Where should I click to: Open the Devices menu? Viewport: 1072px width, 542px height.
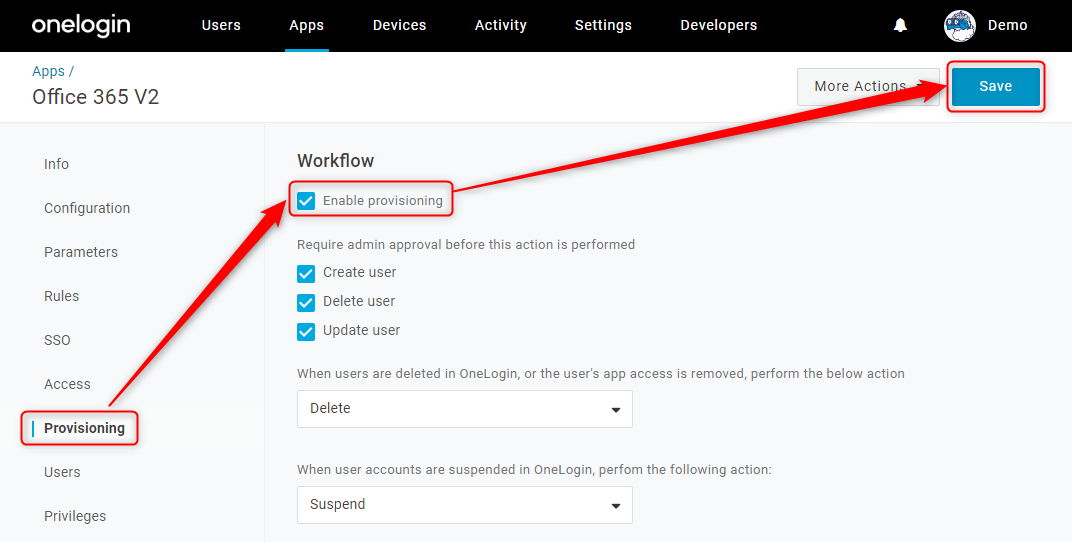point(399,25)
